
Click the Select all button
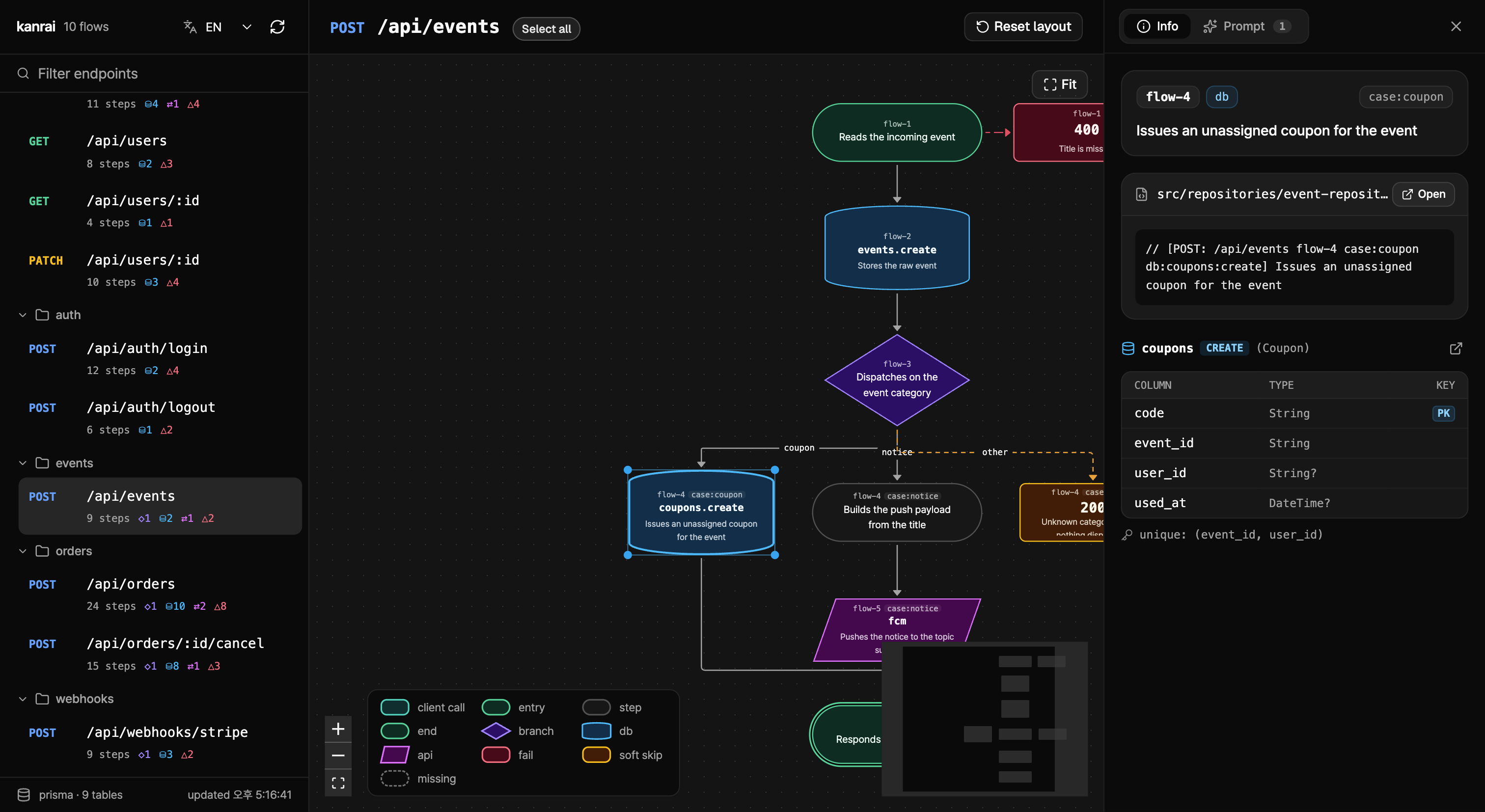click(x=546, y=29)
